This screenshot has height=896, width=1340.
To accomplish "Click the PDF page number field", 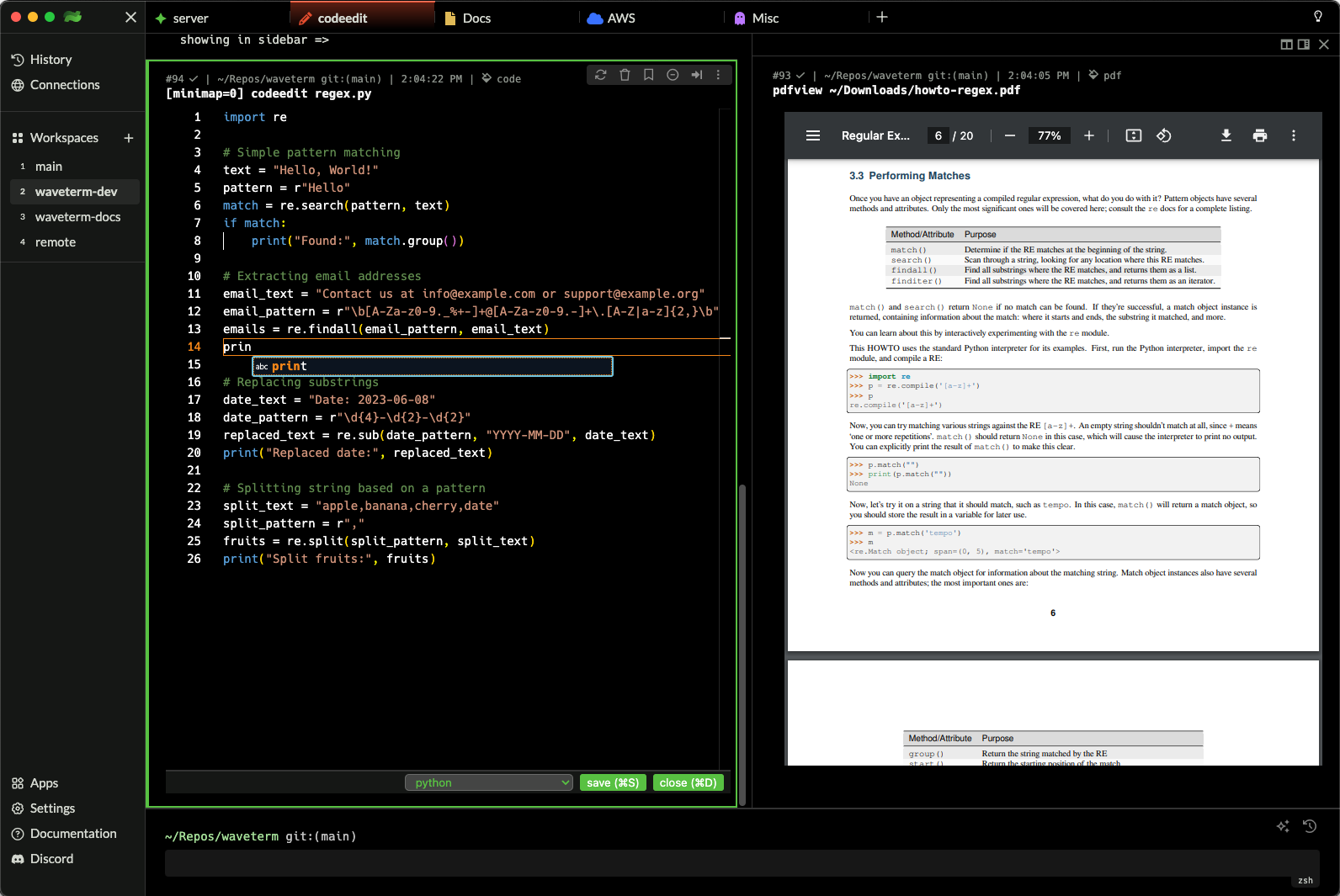I will (938, 135).
